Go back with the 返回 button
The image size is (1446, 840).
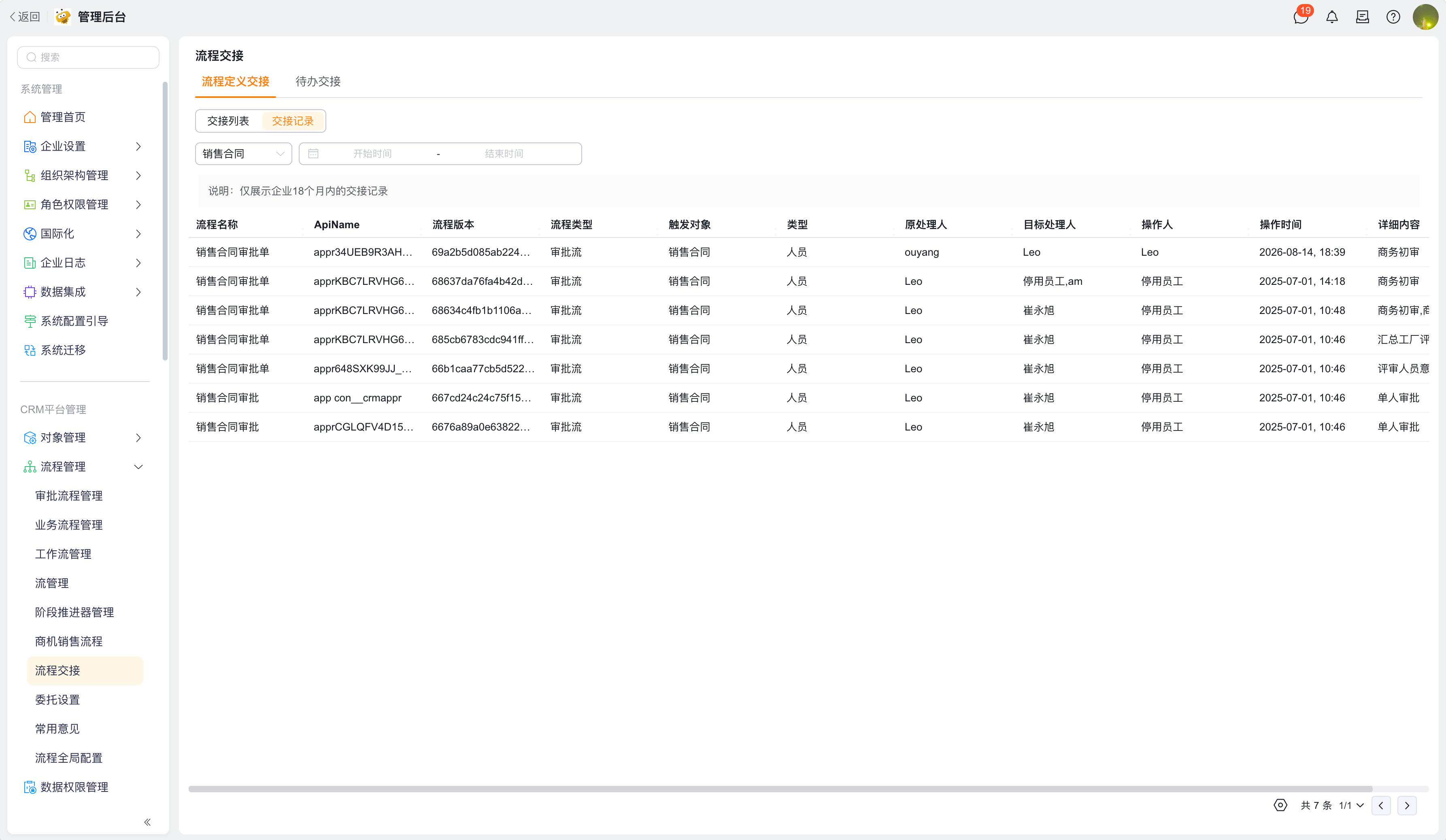click(x=25, y=17)
